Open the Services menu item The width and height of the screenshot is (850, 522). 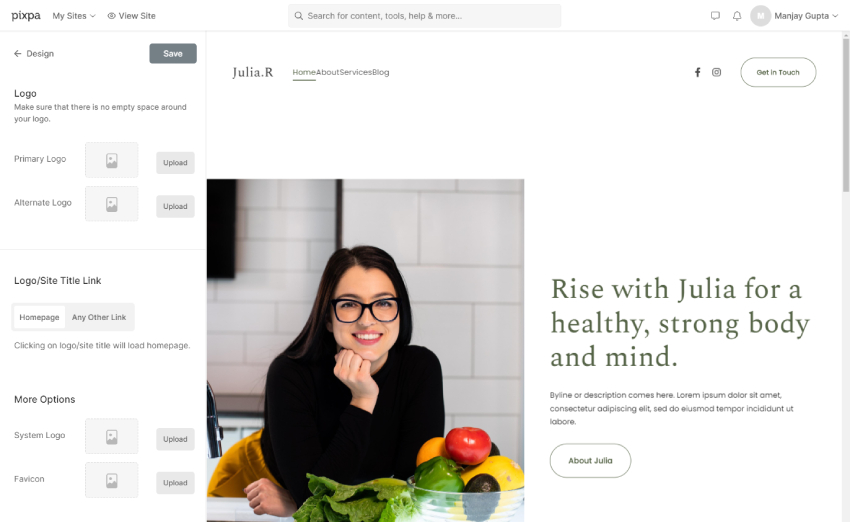(356, 72)
